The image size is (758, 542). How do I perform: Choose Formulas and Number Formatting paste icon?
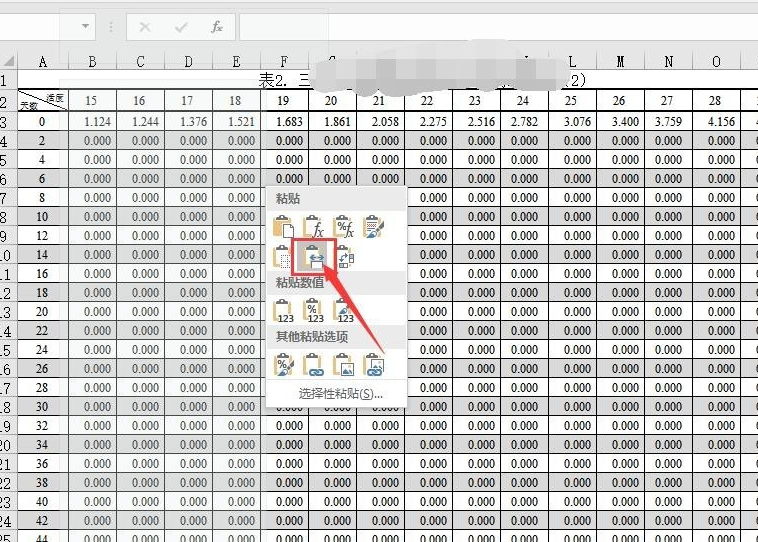[x=343, y=227]
